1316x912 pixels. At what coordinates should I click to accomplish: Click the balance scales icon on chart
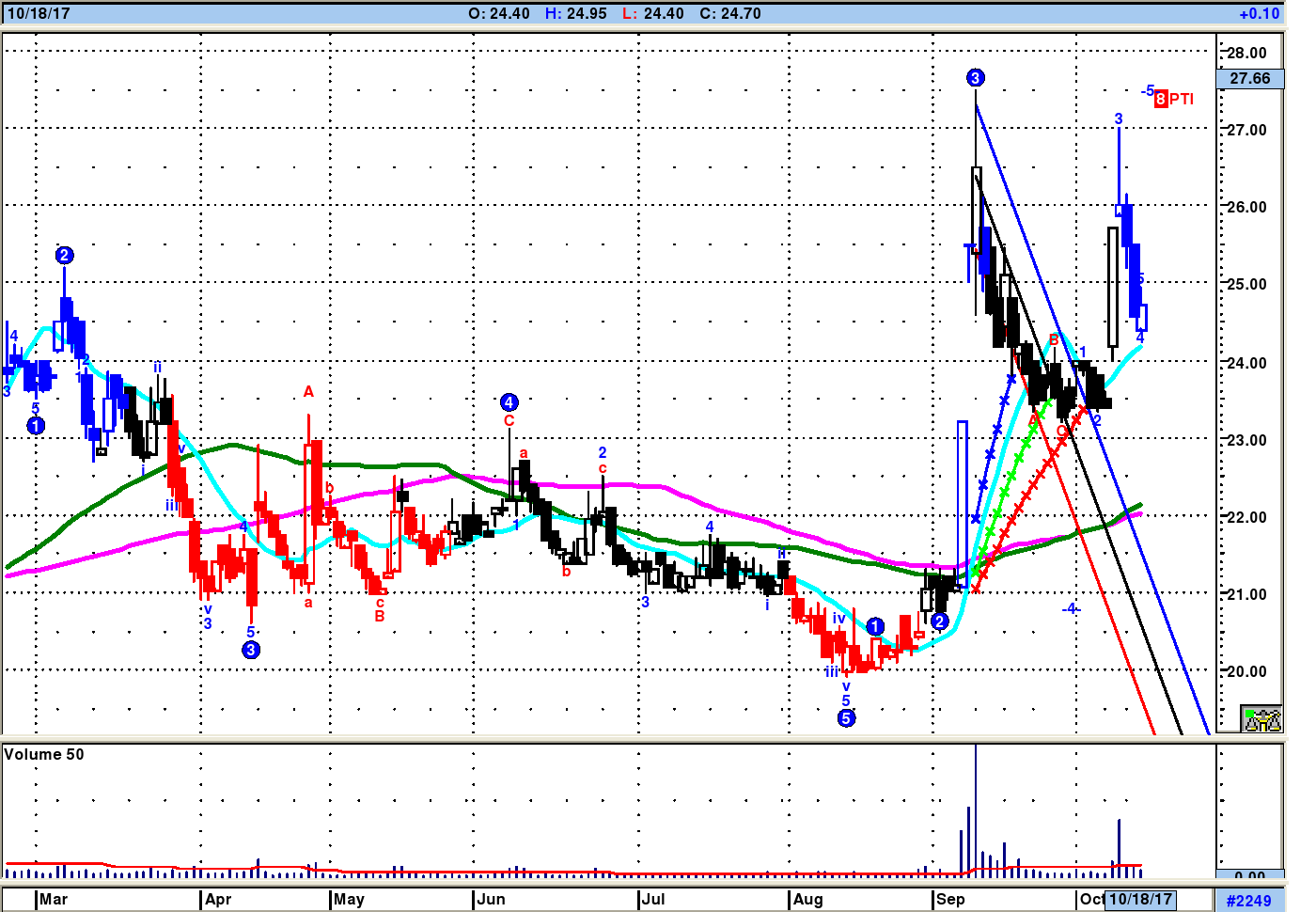(x=1261, y=719)
